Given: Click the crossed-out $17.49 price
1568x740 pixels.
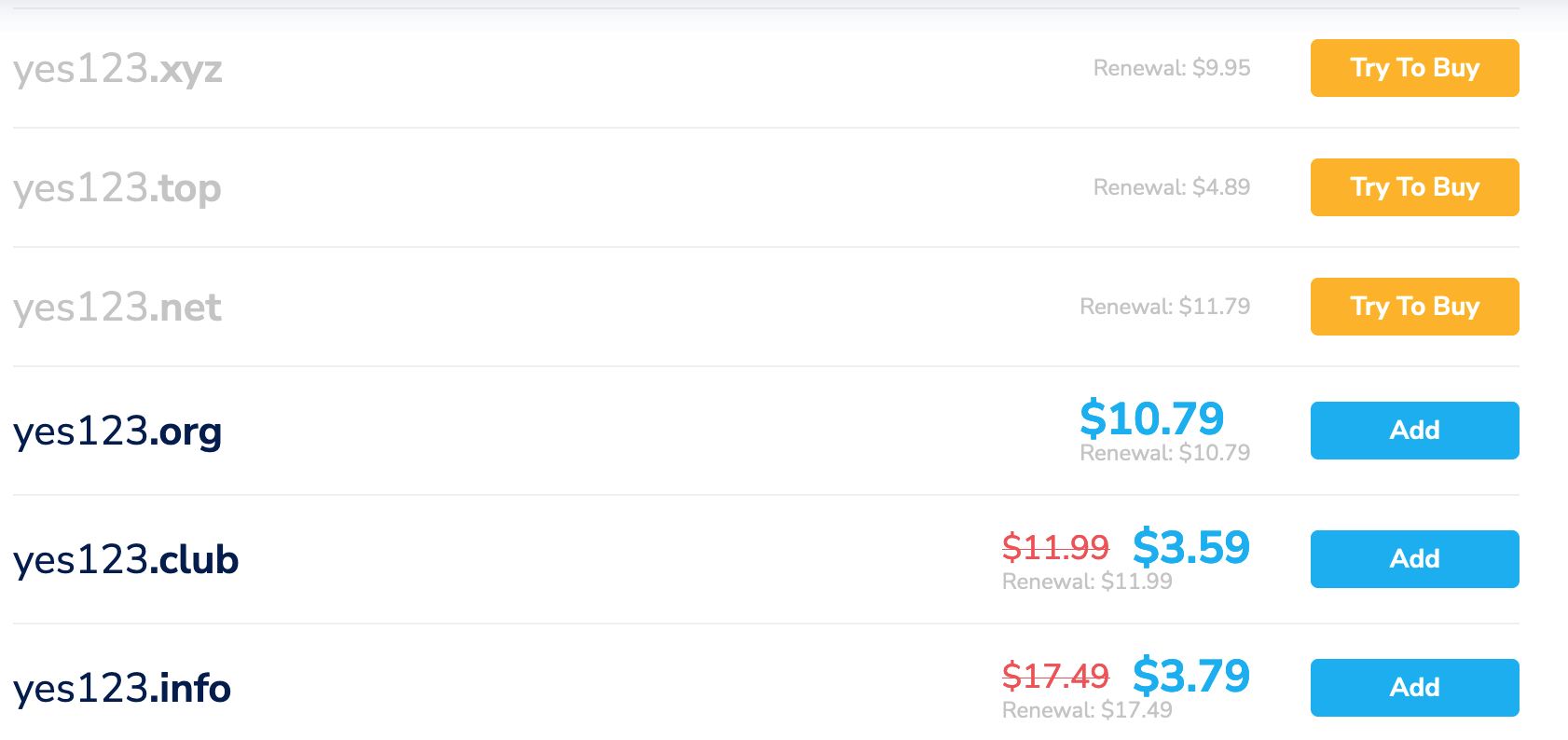Looking at the screenshot, I should click(x=1055, y=676).
